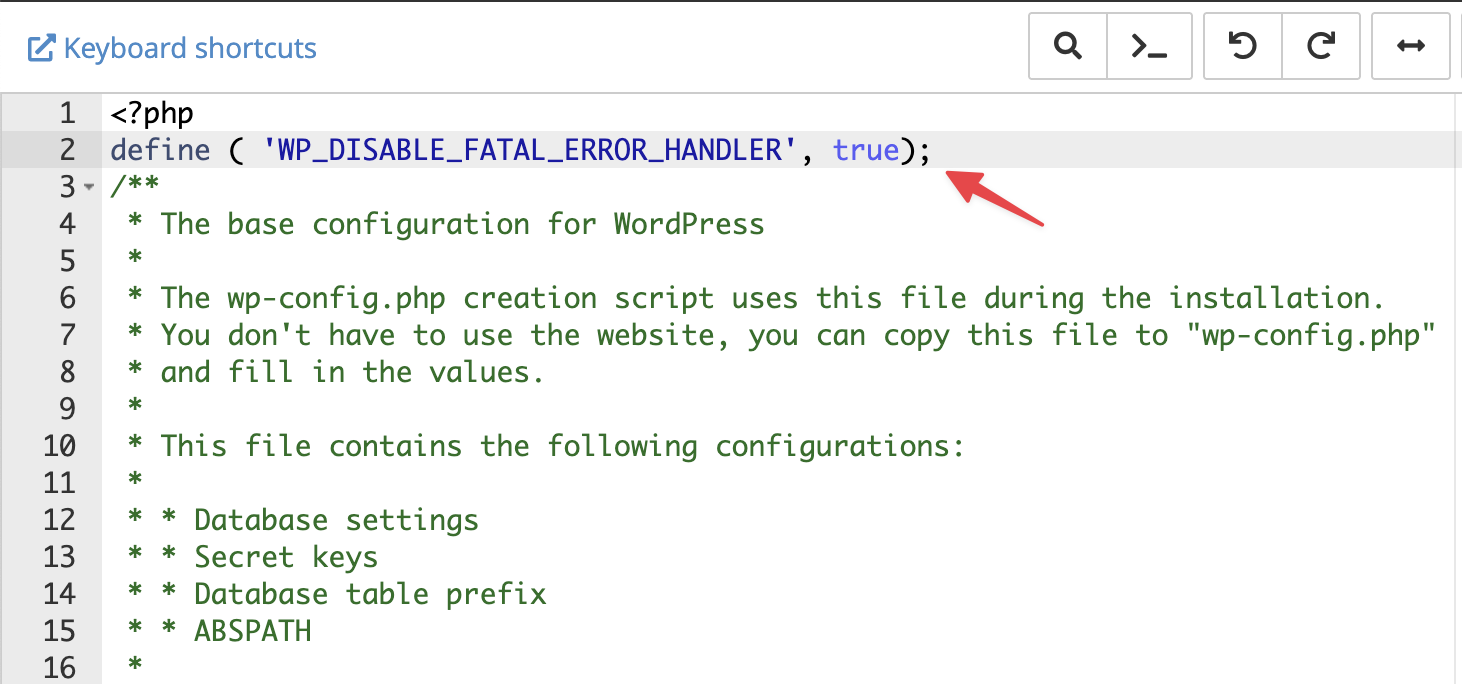Image resolution: width=1462 pixels, height=684 pixels.
Task: Redo edit with clockwise arrow icon
Action: click(1321, 46)
